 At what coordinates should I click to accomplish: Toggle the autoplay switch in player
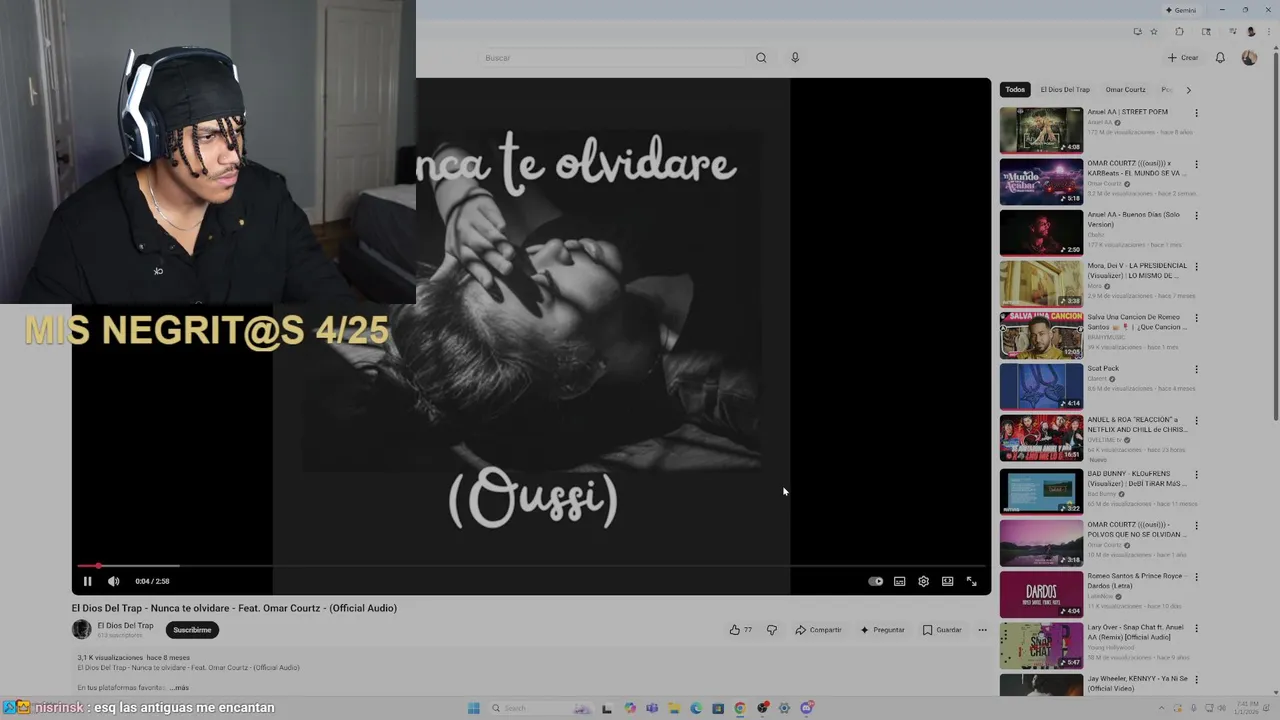pos(876,581)
